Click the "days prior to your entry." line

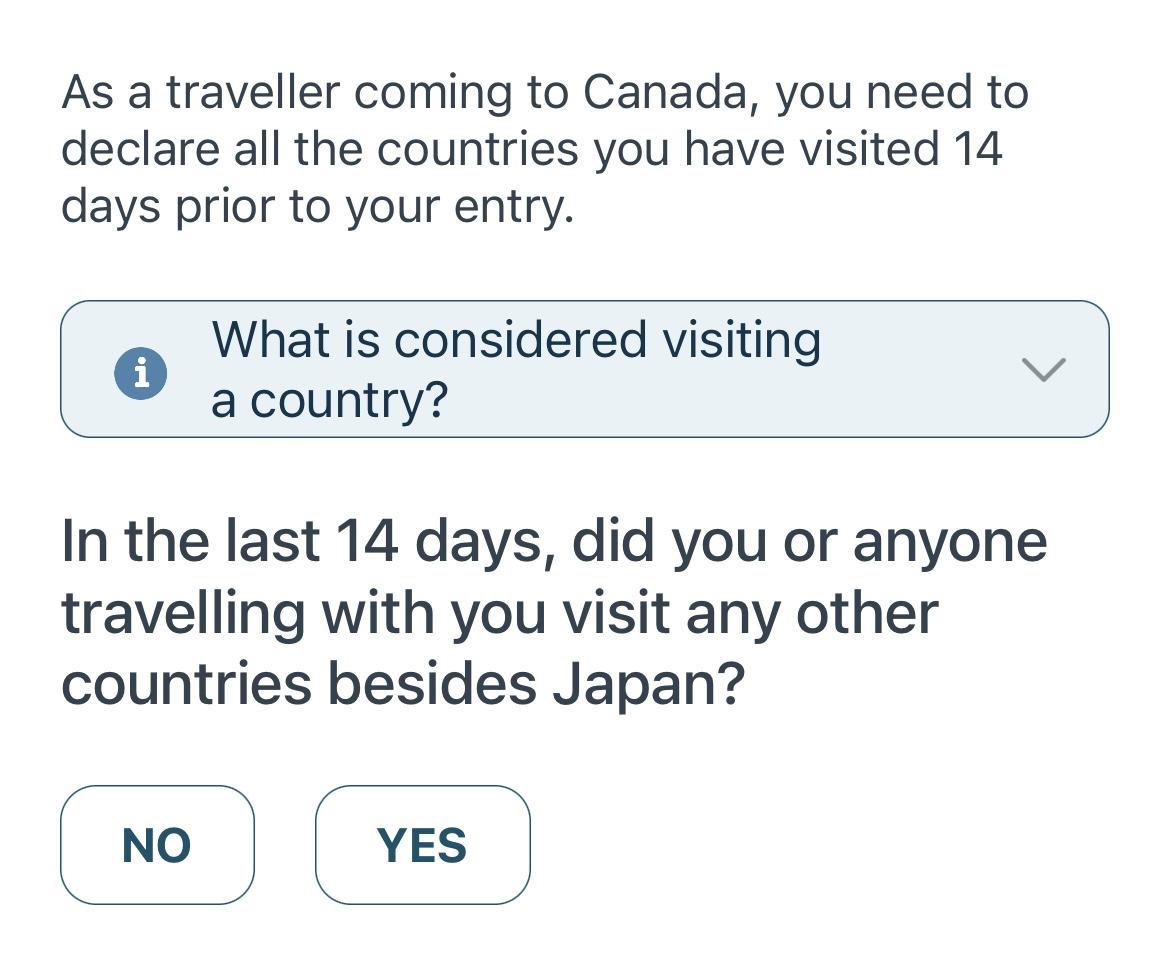click(318, 206)
